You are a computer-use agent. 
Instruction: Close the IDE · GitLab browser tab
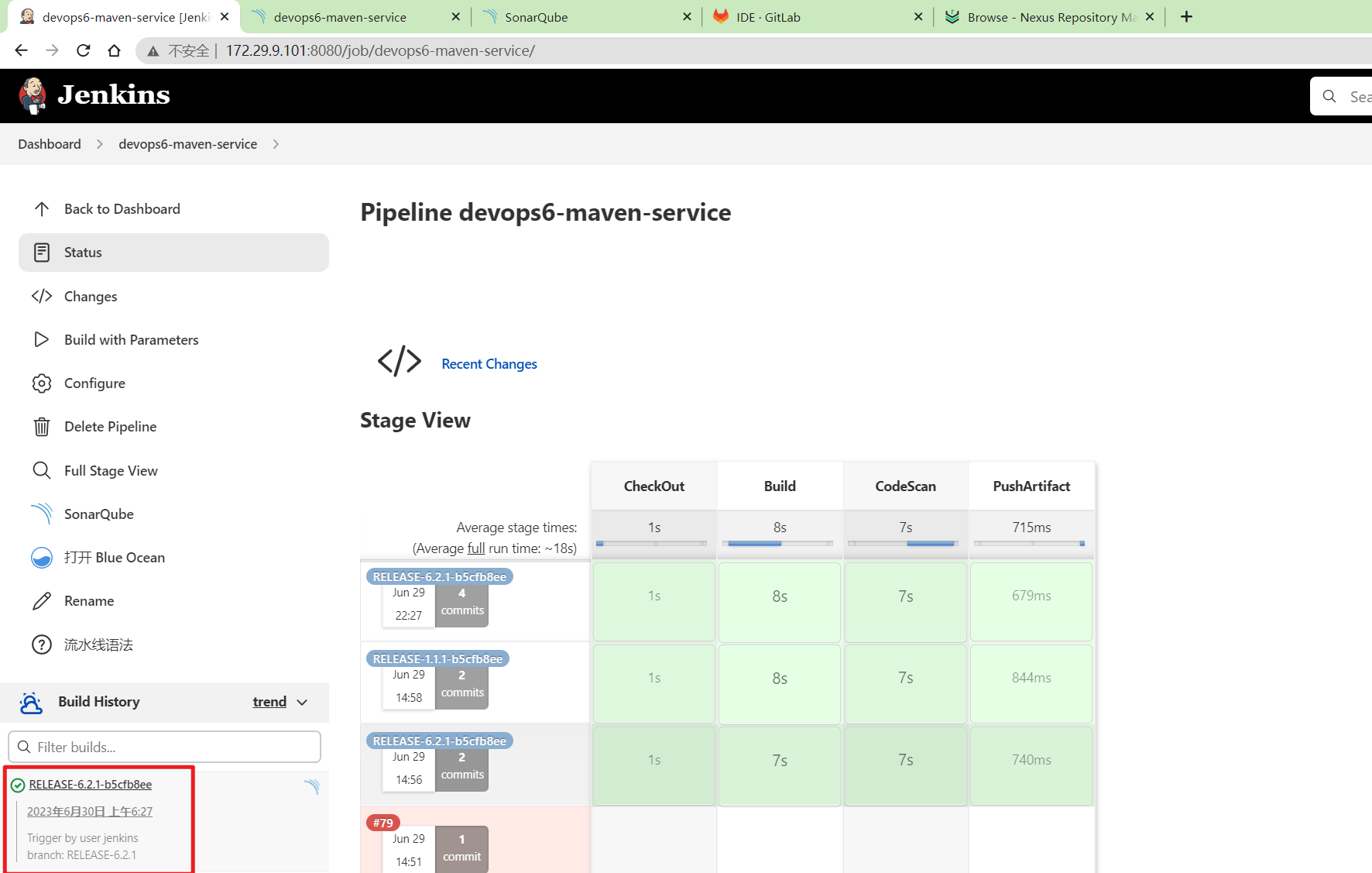918,16
